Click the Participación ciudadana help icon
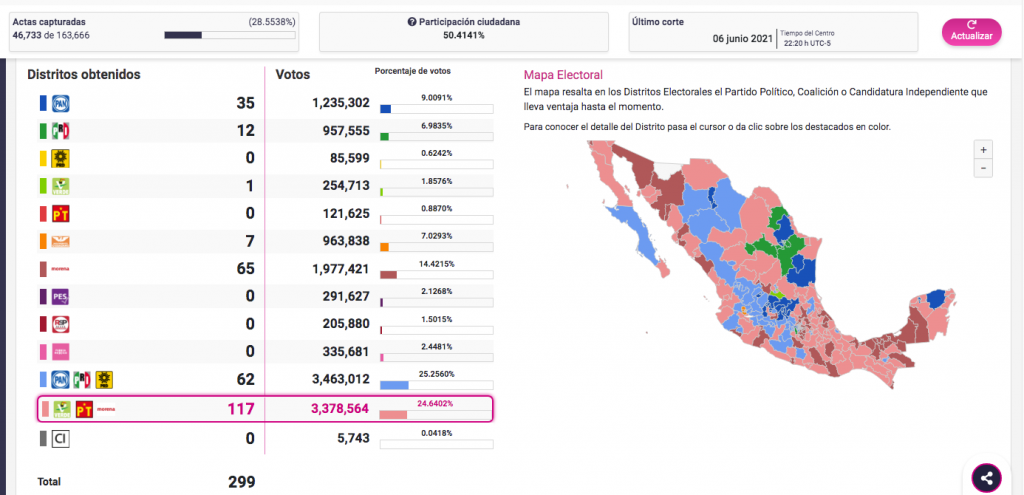This screenshot has width=1024, height=495. point(412,21)
